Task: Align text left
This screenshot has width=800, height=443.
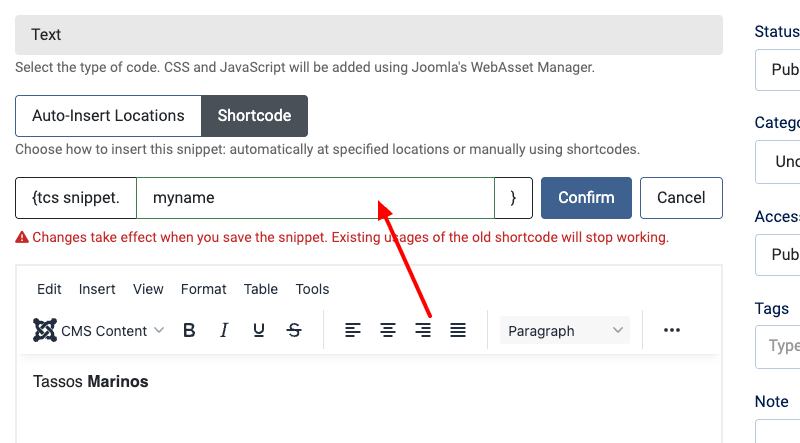Action: pyautogui.click(x=353, y=331)
